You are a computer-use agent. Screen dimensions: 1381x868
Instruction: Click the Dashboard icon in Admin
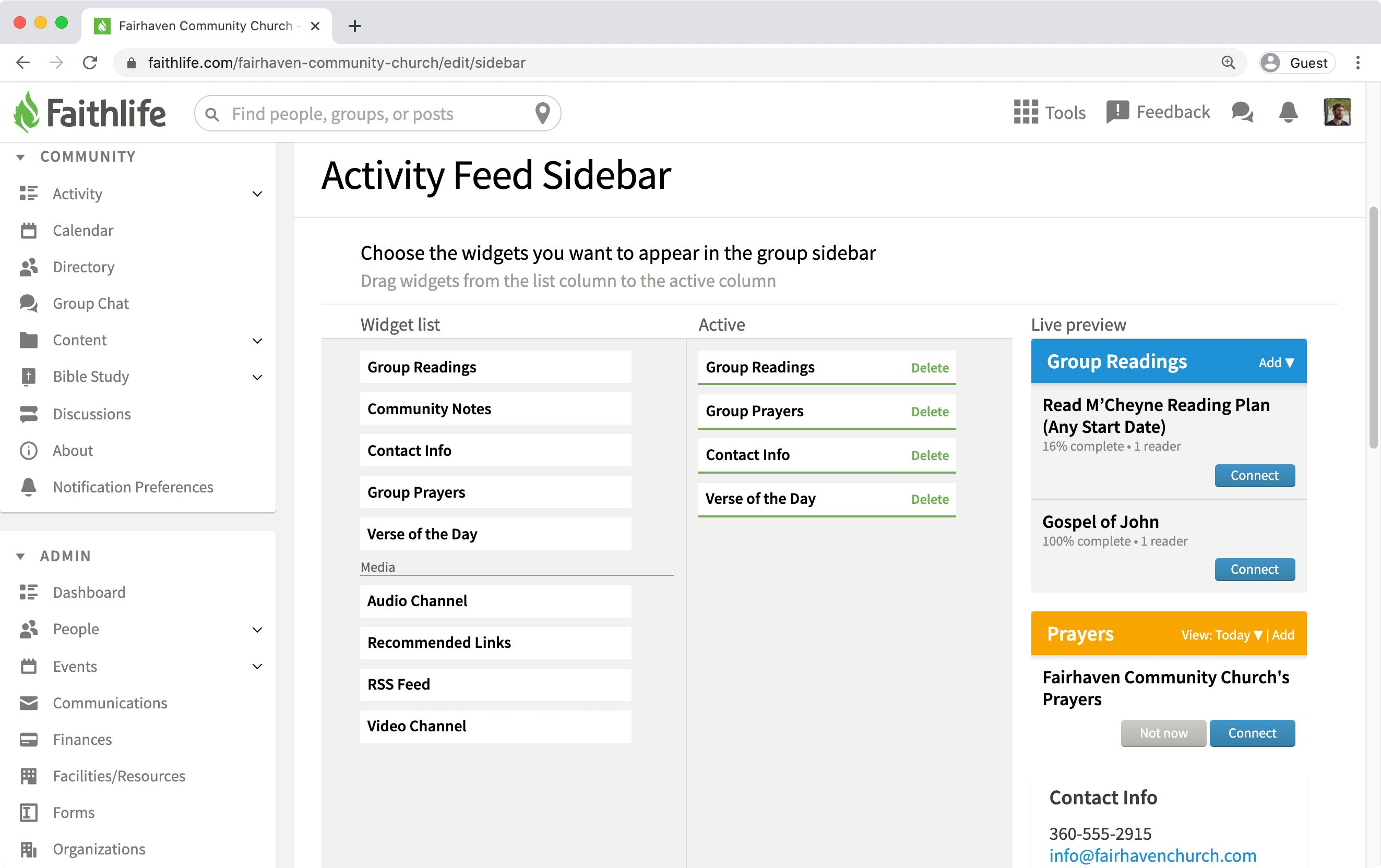coord(28,592)
